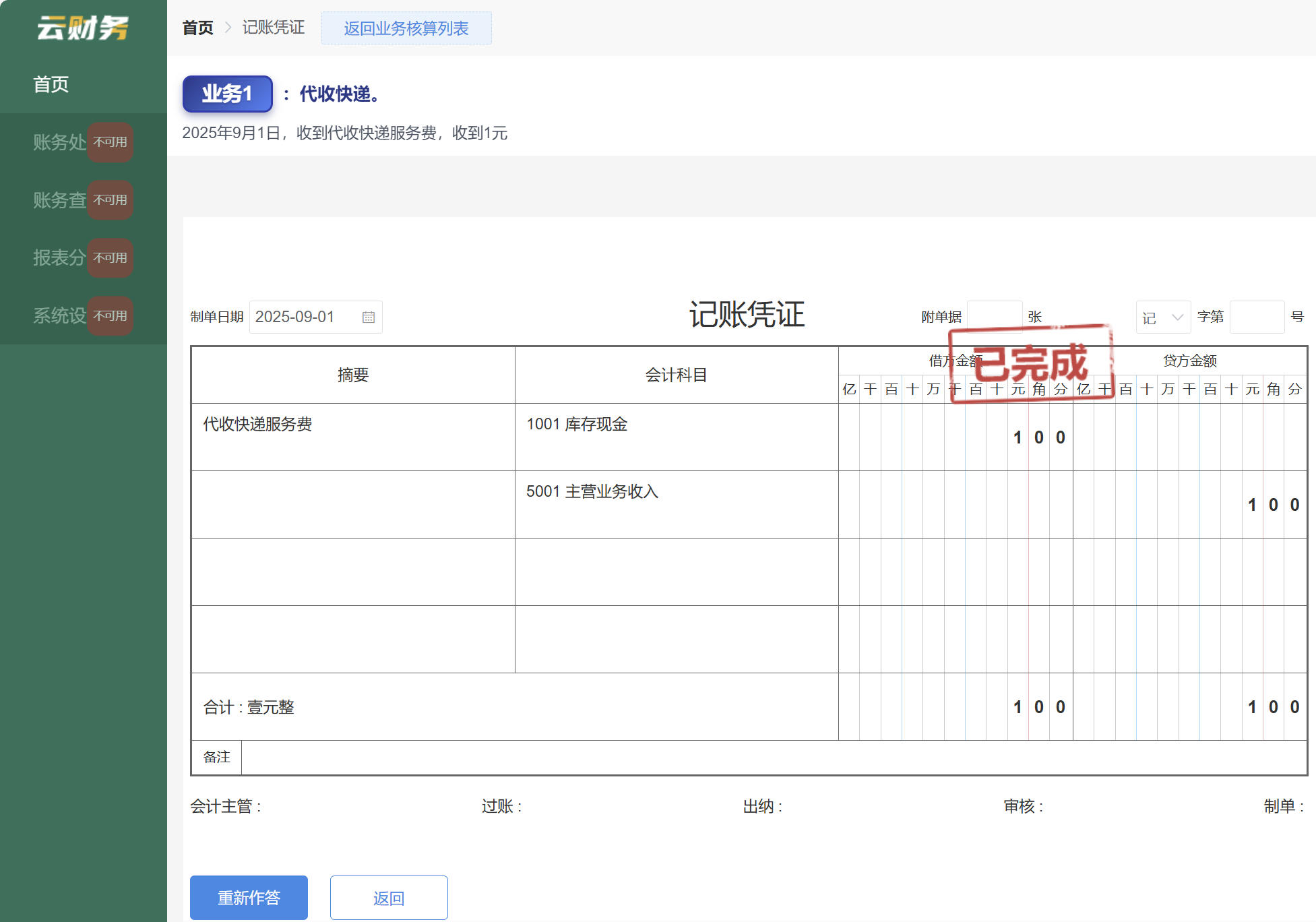This screenshot has width=1316, height=922.
Task: Click the 重新作答 button
Action: pyautogui.click(x=249, y=897)
